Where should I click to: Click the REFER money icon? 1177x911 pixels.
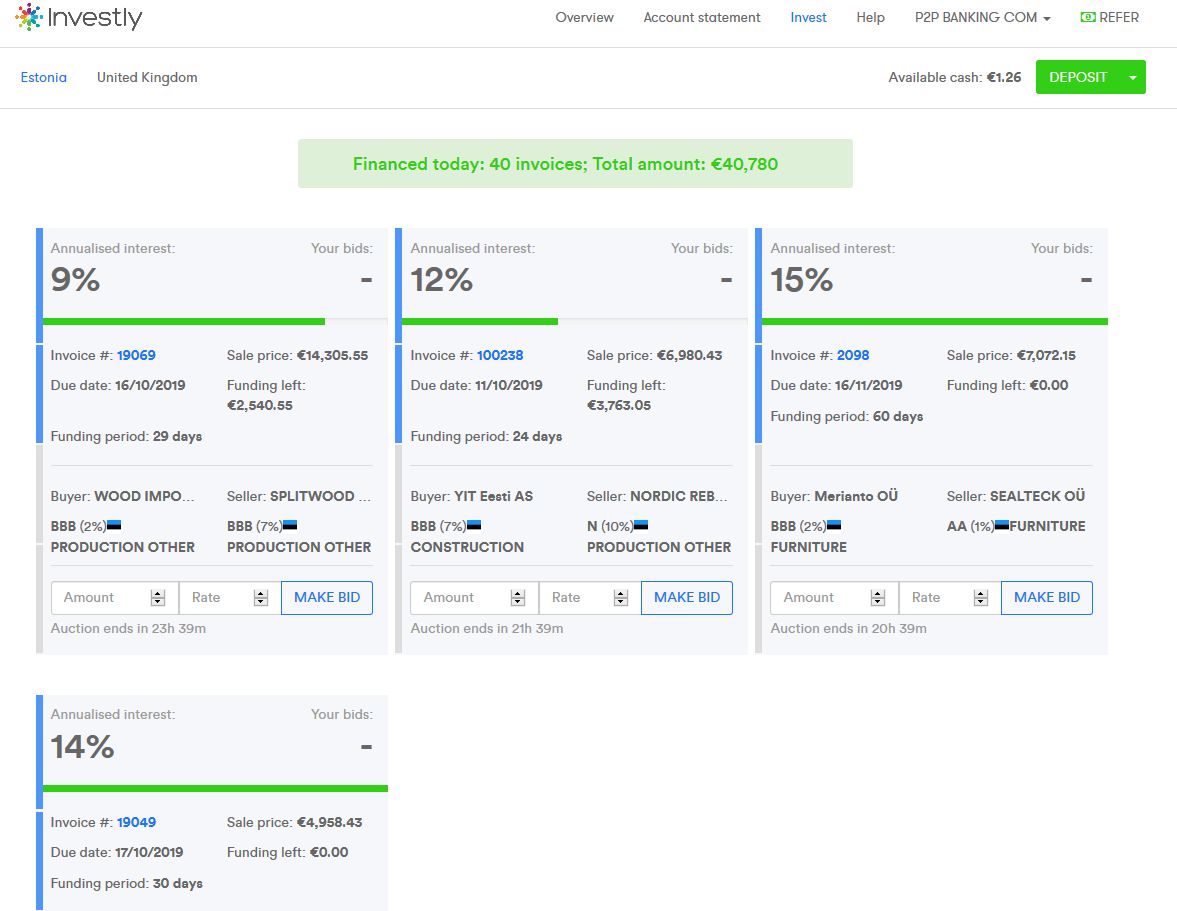pyautogui.click(x=1088, y=17)
